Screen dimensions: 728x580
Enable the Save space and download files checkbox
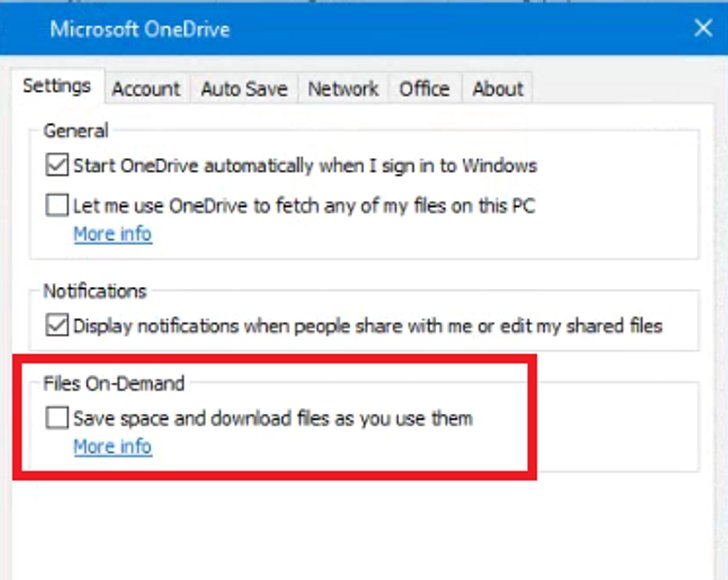click(x=57, y=417)
